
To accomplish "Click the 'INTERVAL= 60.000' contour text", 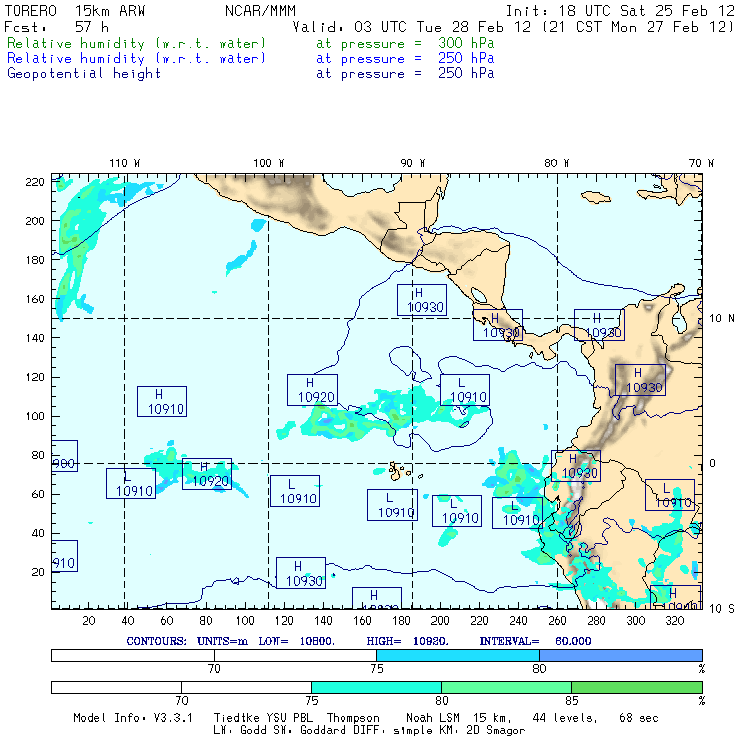I will pos(535,641).
